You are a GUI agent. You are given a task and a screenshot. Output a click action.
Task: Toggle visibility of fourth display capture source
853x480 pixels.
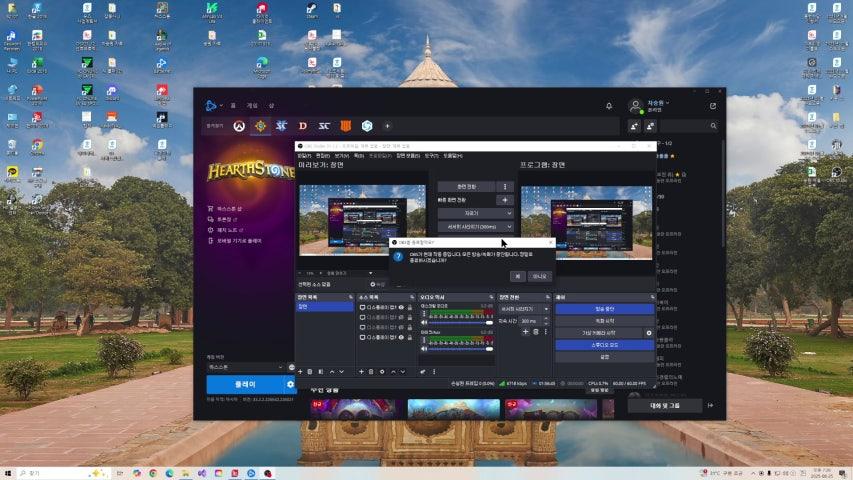401,337
